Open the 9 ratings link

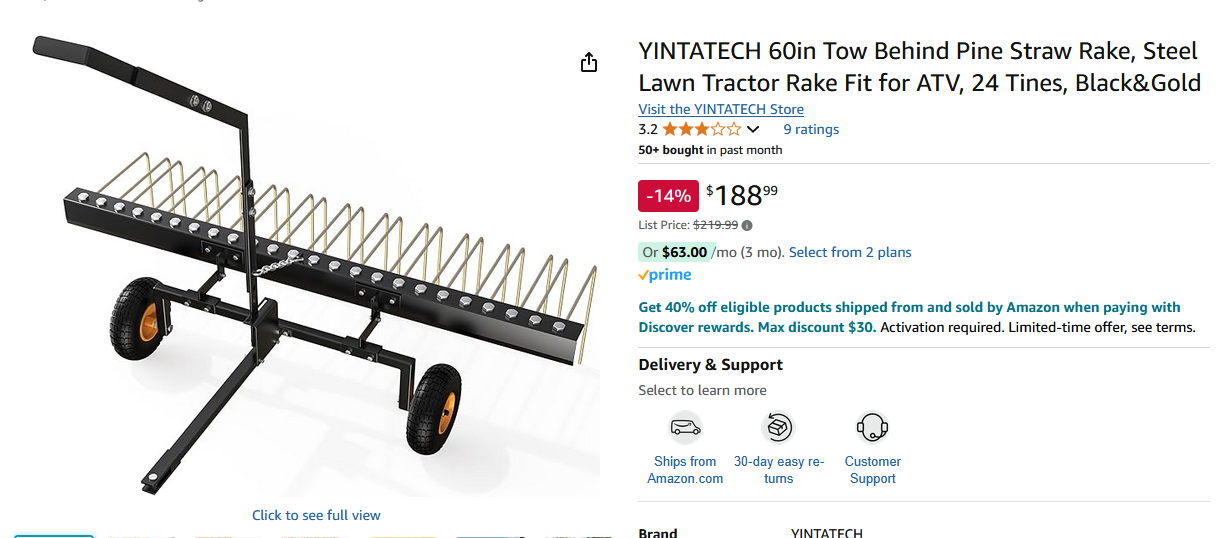point(811,129)
